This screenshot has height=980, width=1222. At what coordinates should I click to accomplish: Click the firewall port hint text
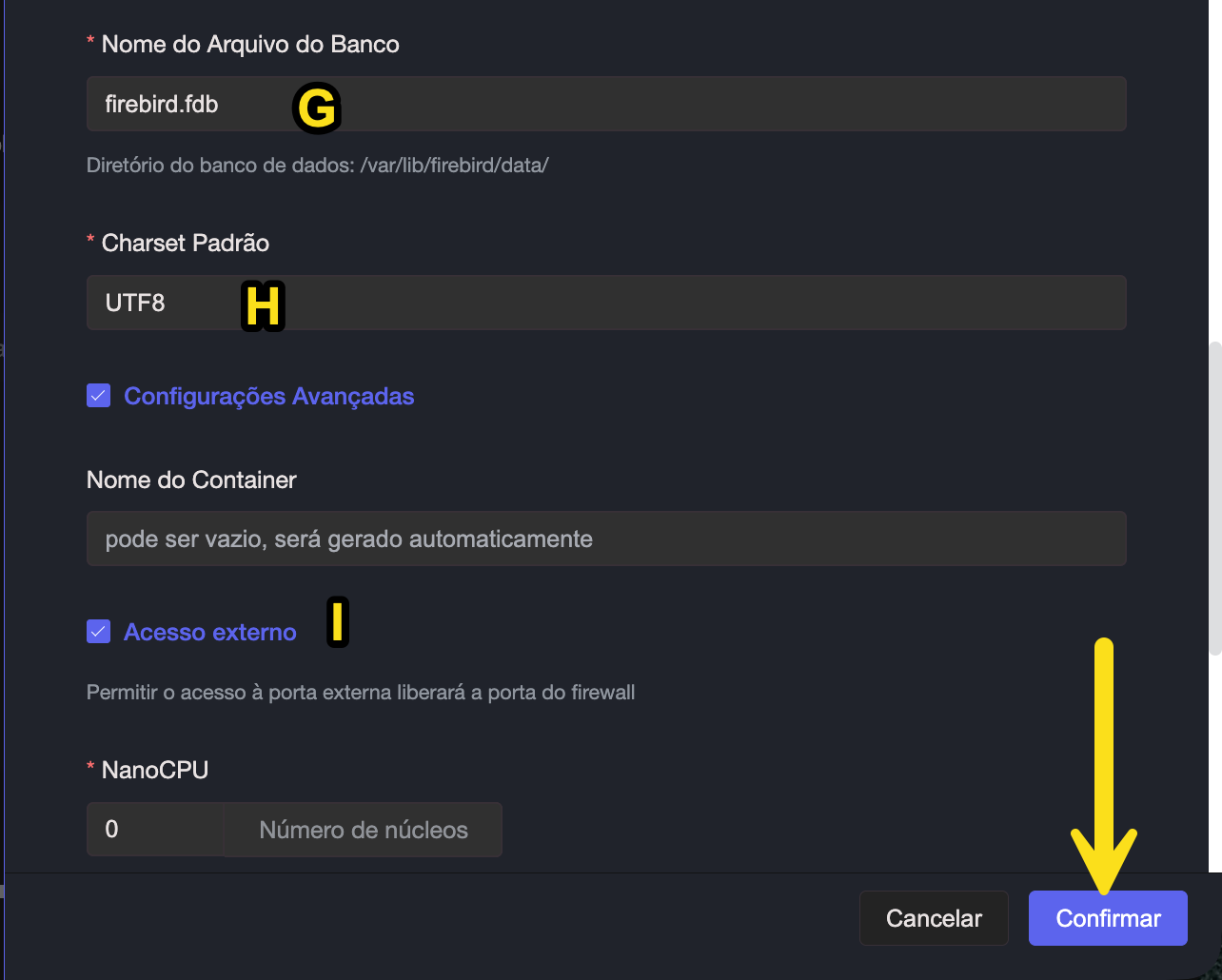tap(360, 692)
